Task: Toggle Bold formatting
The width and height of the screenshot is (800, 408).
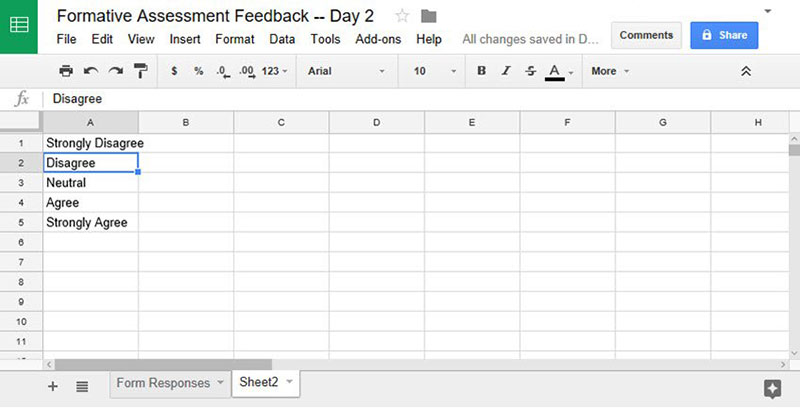Action: (x=481, y=71)
